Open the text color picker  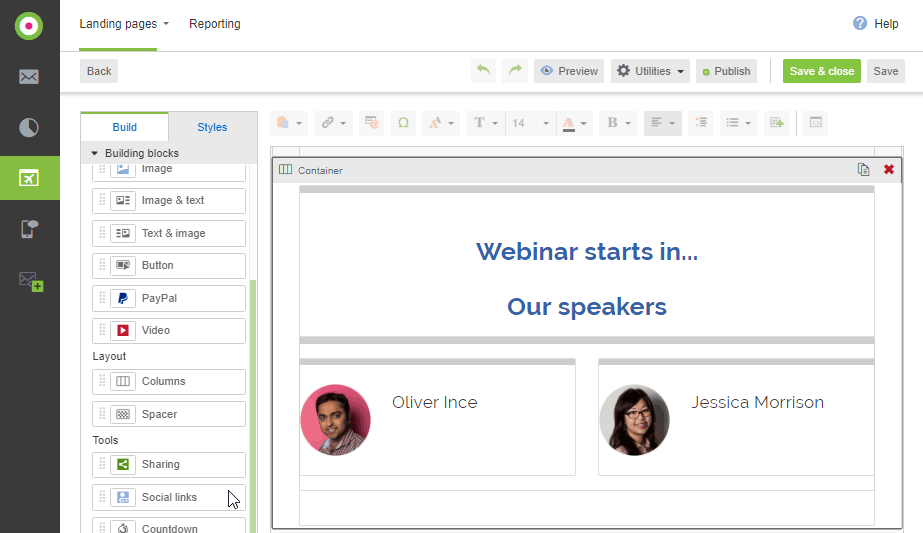coord(575,123)
